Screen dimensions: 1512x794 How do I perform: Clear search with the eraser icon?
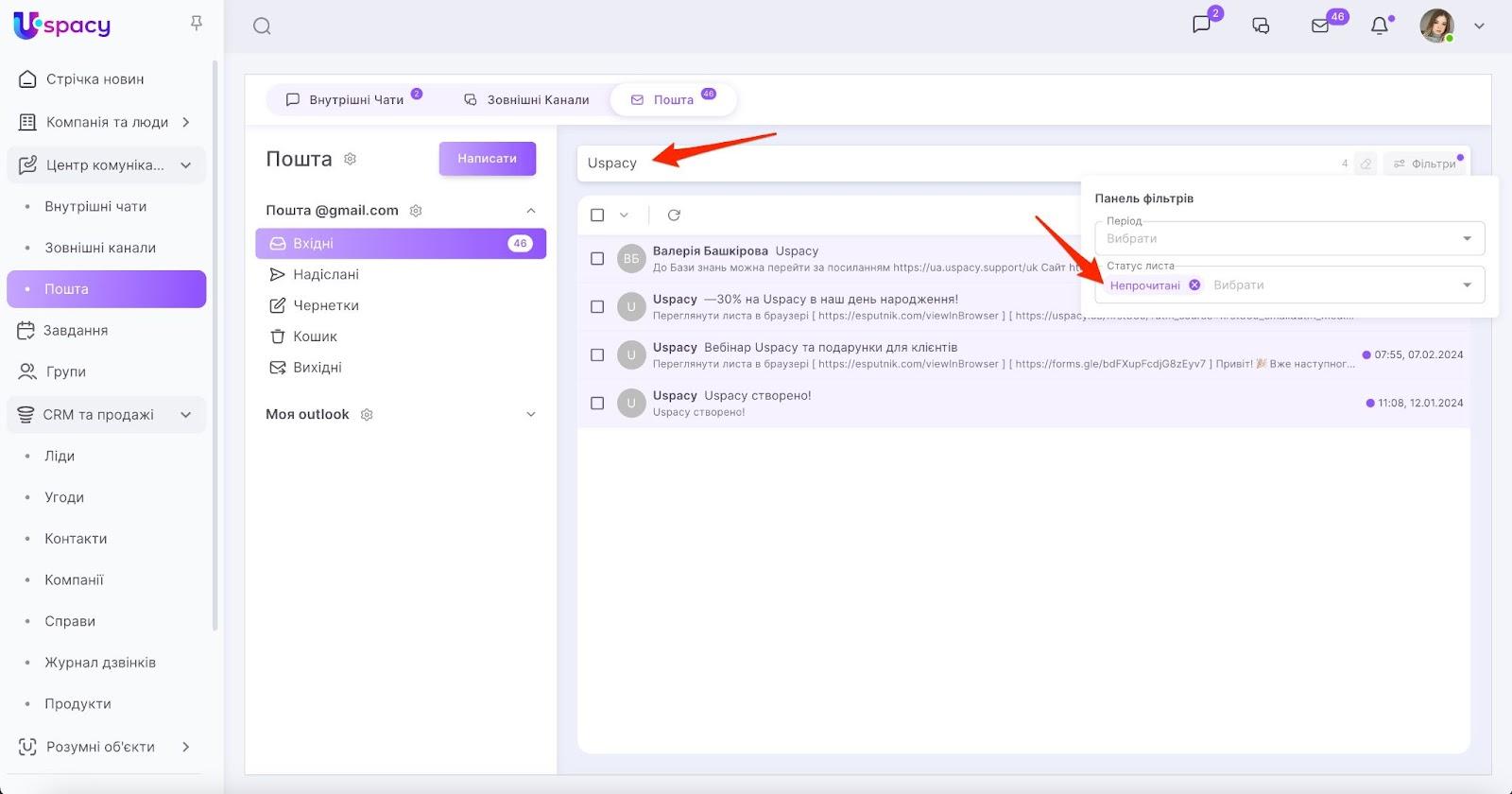coord(1366,164)
